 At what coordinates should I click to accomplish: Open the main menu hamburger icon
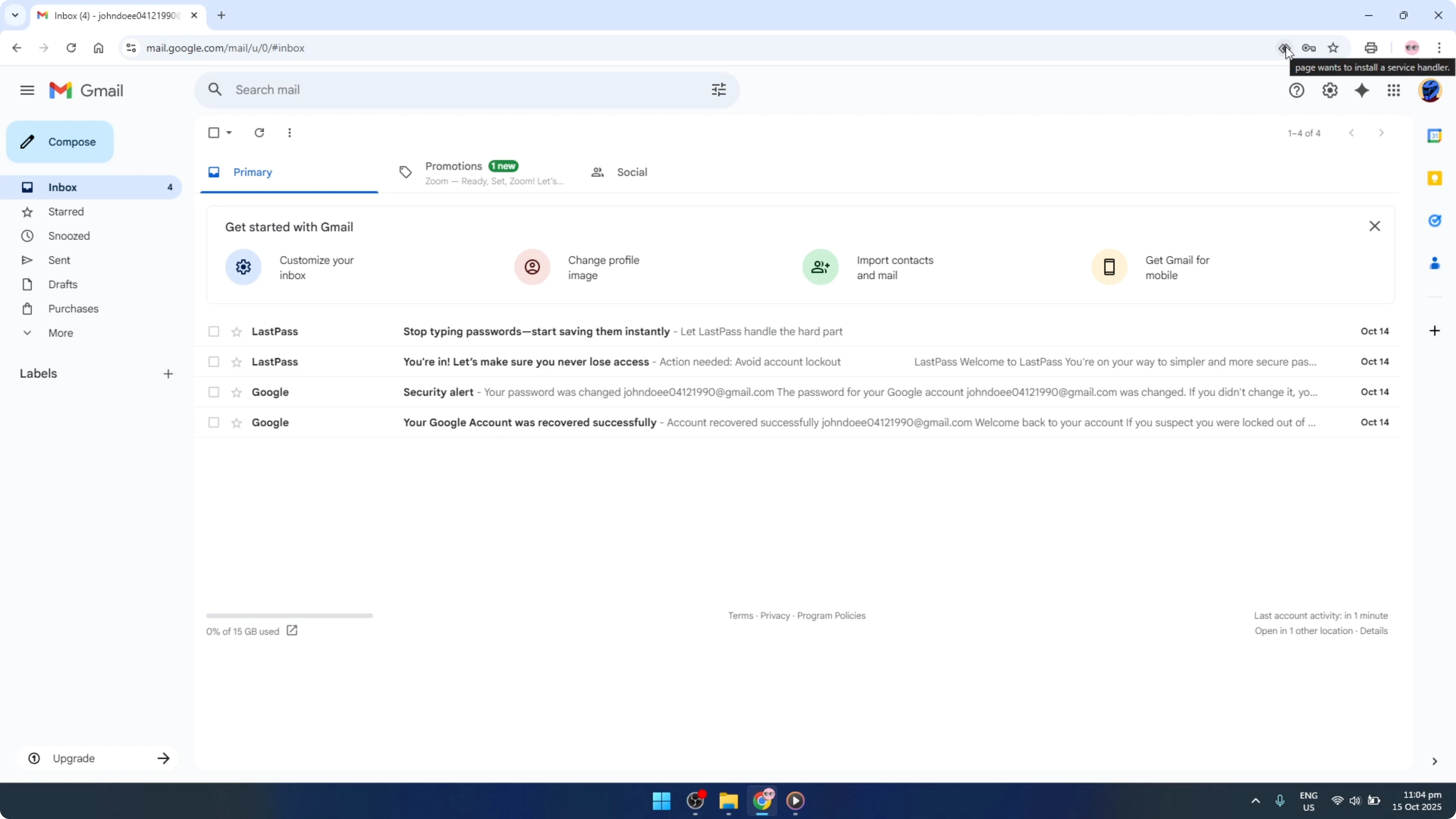click(x=27, y=91)
